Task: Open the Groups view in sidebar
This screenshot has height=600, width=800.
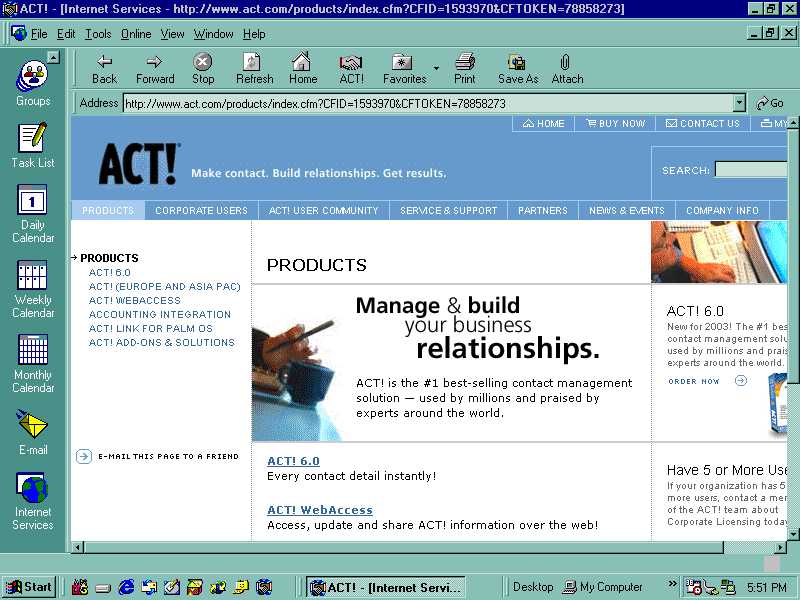Action: tap(33, 83)
